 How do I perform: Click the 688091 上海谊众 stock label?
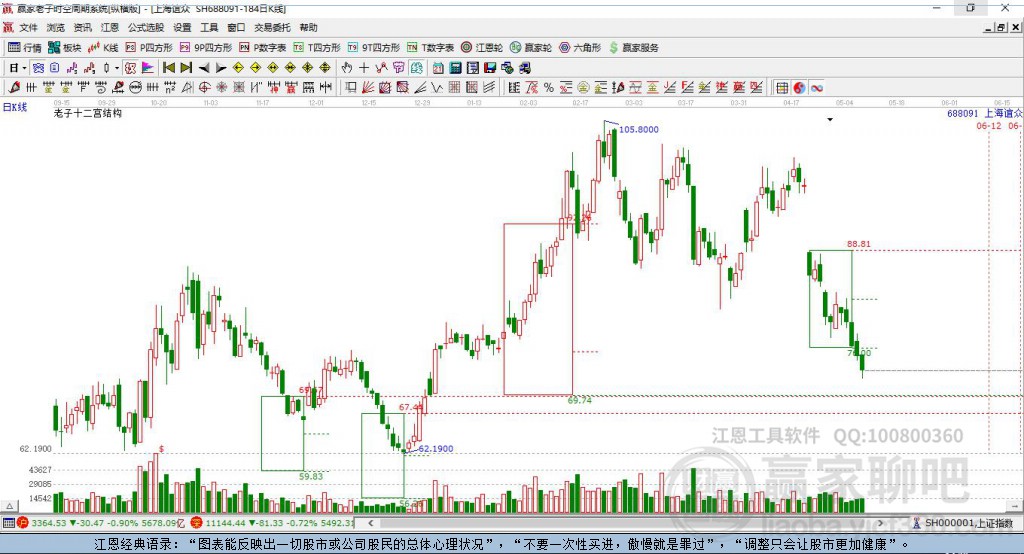point(984,114)
